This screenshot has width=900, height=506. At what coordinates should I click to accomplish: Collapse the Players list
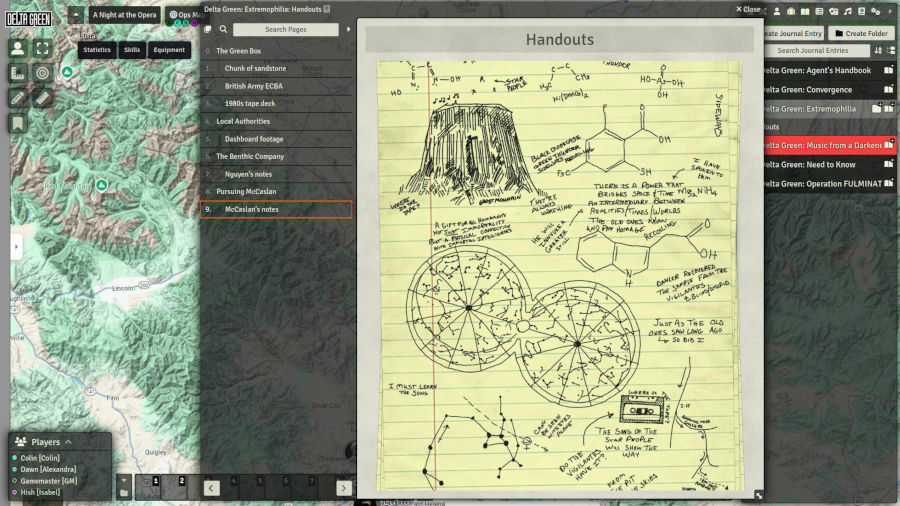point(68,442)
